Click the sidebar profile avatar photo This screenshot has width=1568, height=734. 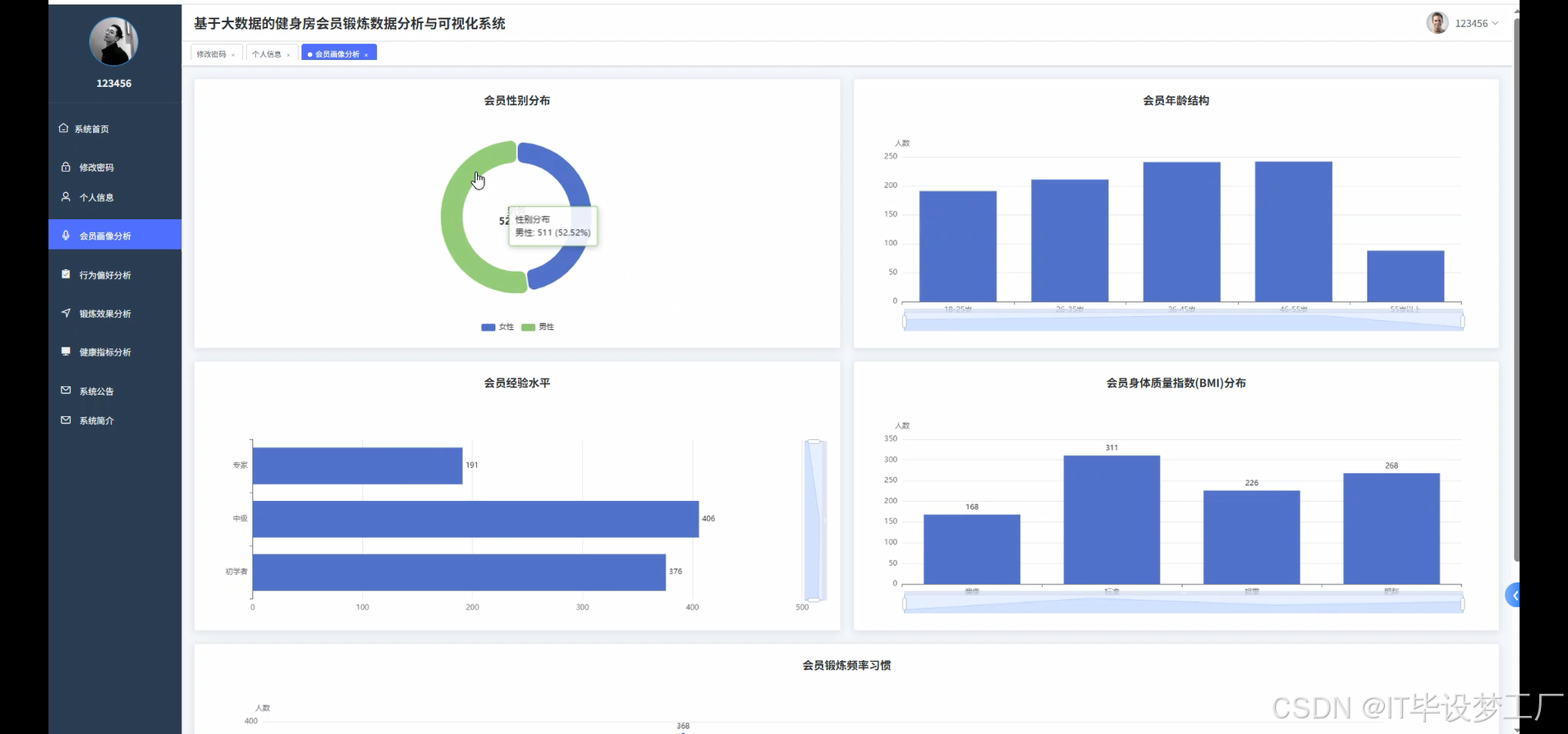[x=113, y=41]
